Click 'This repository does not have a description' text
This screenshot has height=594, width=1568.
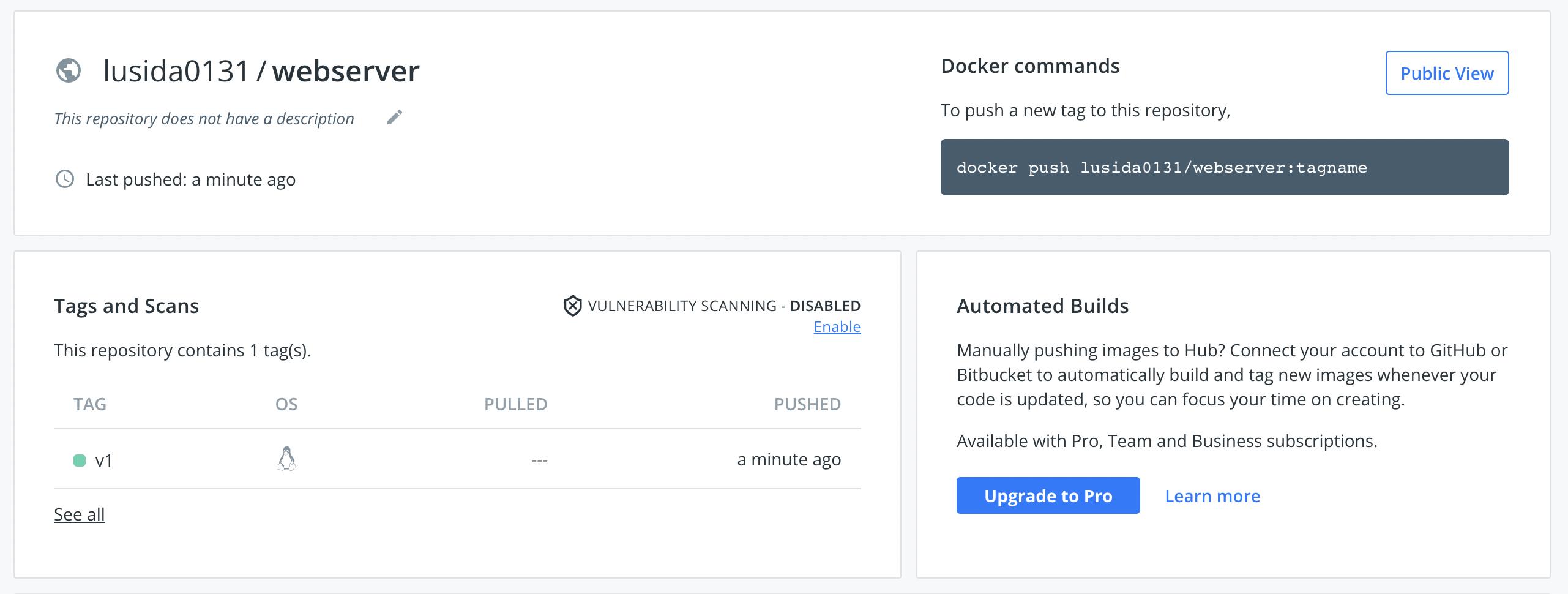click(204, 118)
